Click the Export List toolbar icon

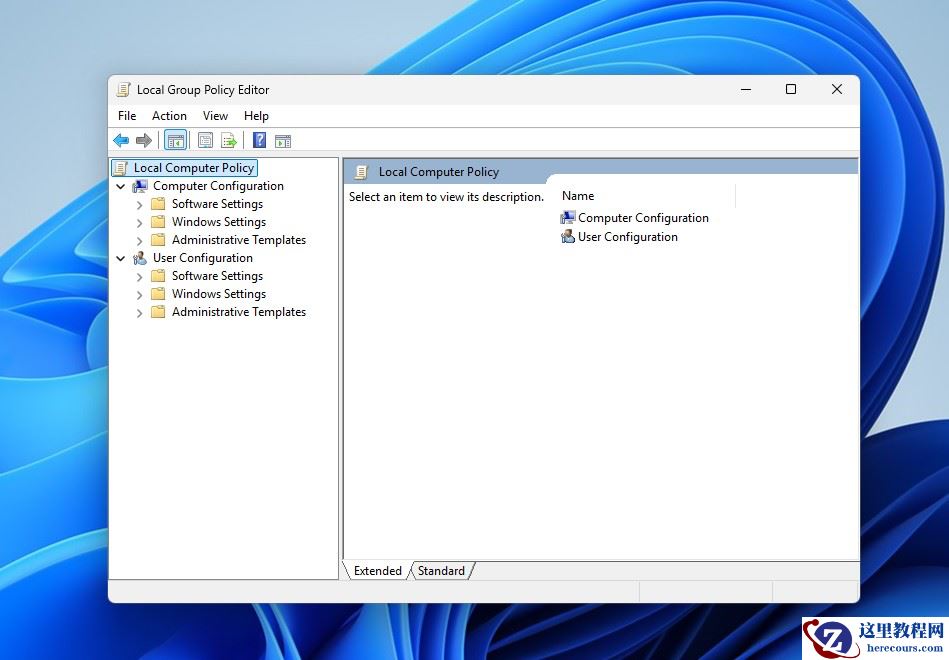click(x=229, y=141)
